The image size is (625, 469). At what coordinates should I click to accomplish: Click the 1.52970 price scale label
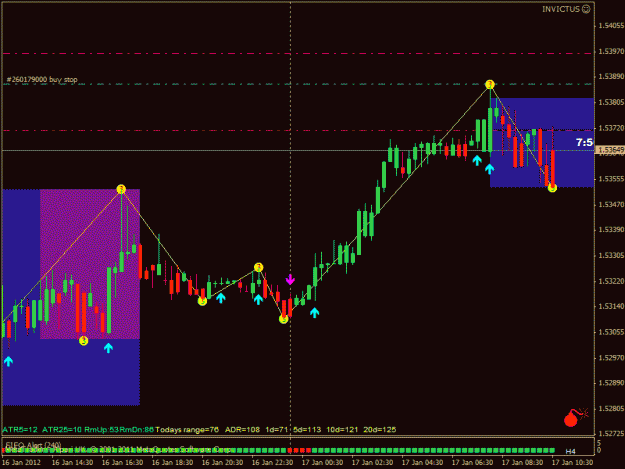click(x=611, y=357)
